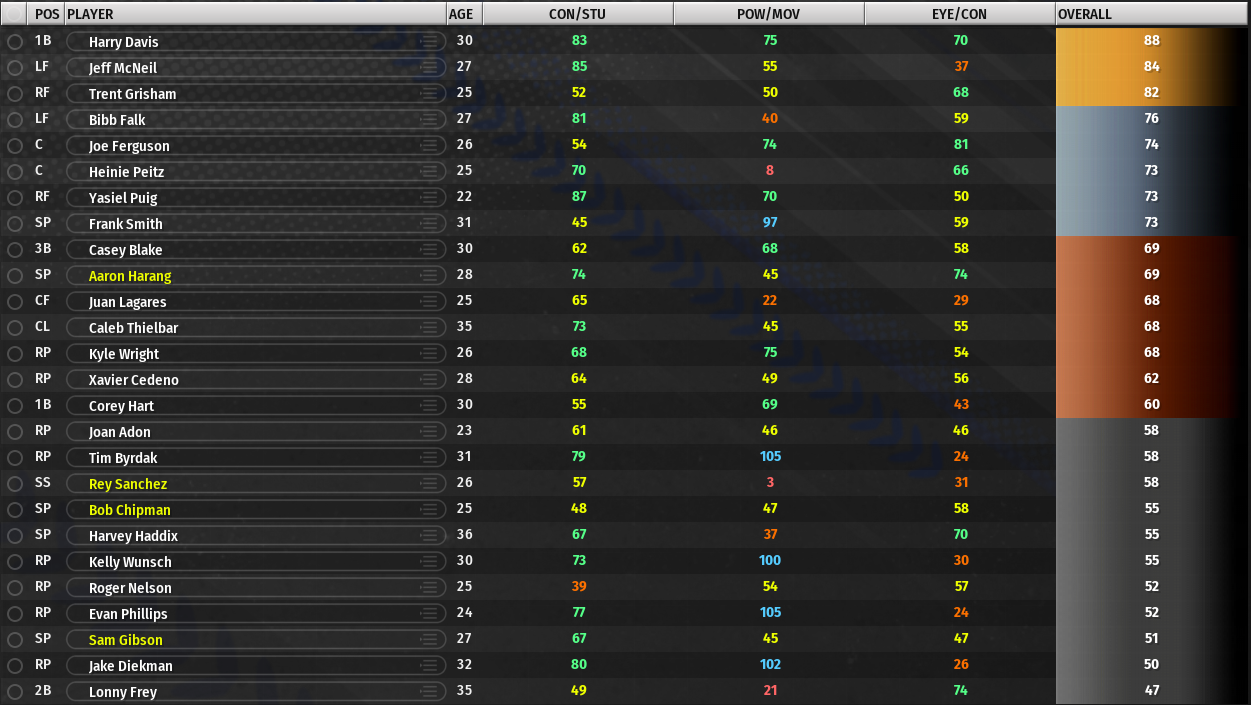Sort by the OVERALL column header
This screenshot has height=705, width=1251.
pyautogui.click(x=1152, y=14)
